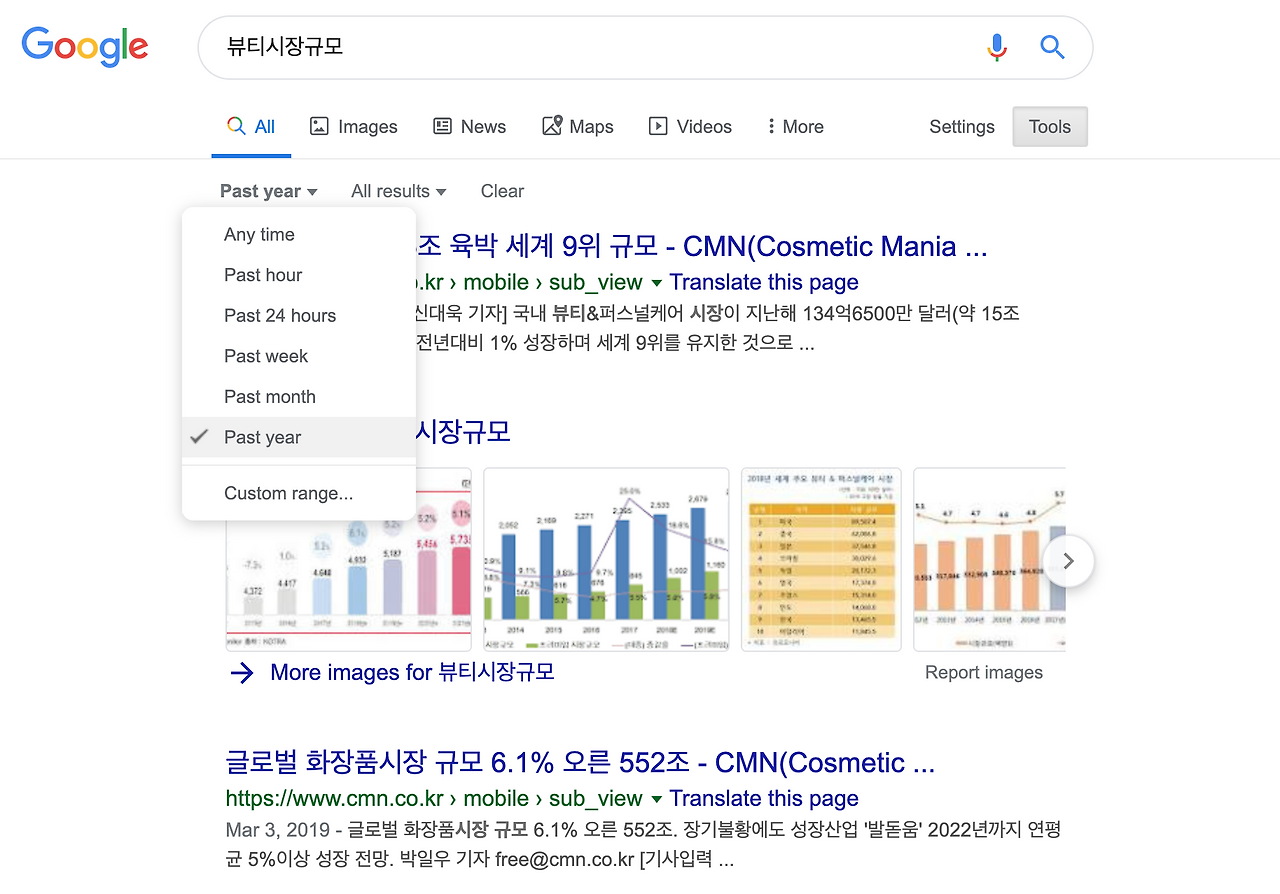This screenshot has width=1280, height=894.
Task: Open the orange ranking table image
Action: tap(821, 559)
